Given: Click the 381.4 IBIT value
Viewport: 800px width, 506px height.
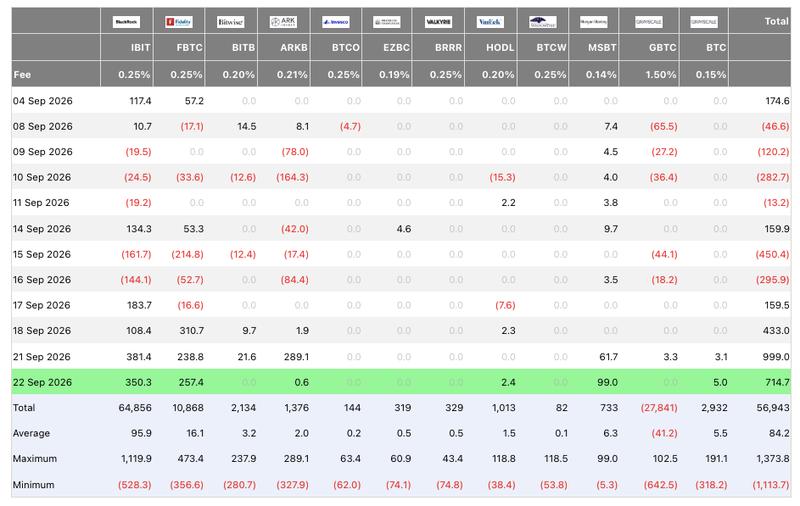Looking at the screenshot, I should tap(139, 357).
